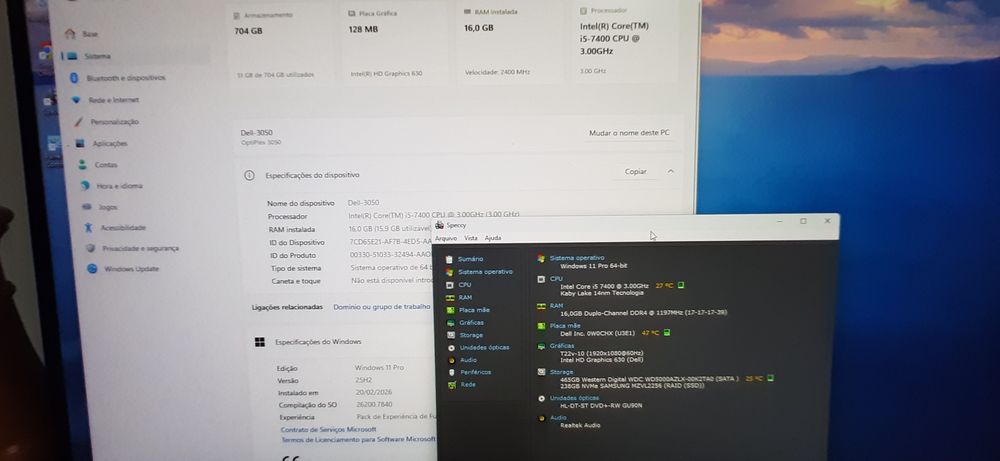Select Unidades ópticas in Speccy sidebar

(484, 348)
